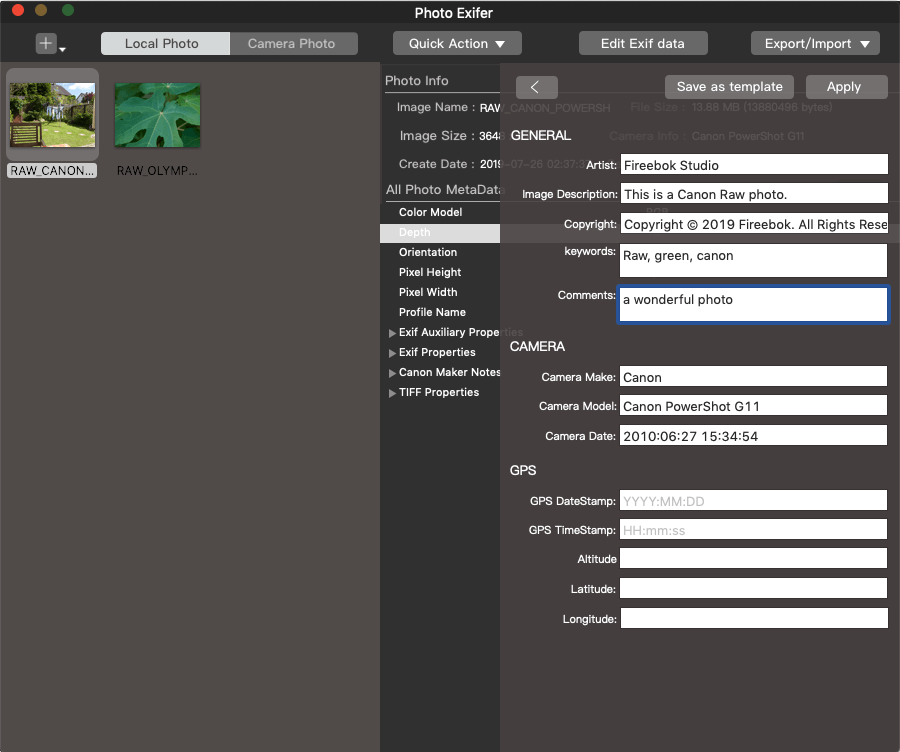Screen dimensions: 900x752
Task: Click the Photo Info heading
Action: pos(417,81)
